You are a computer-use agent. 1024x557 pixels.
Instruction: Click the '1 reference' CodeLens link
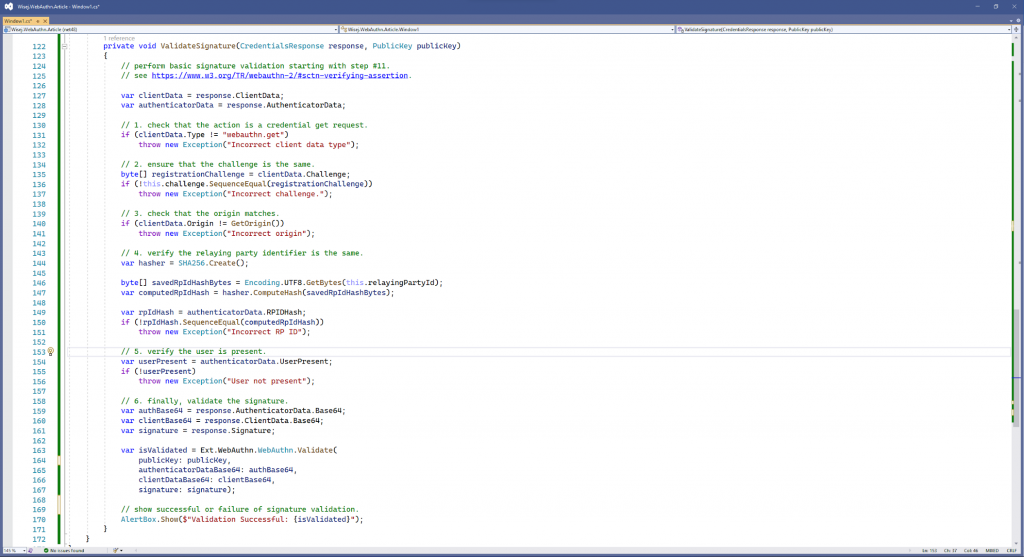[119, 39]
